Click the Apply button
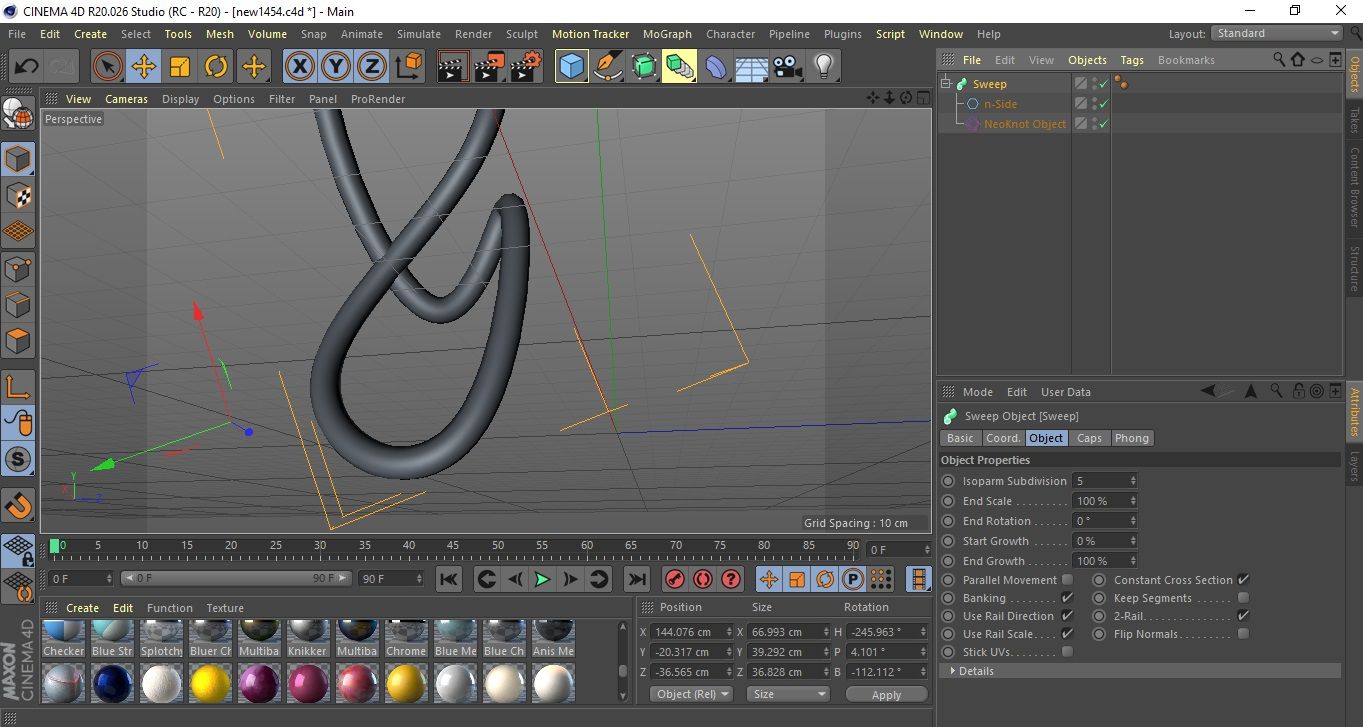1363x727 pixels. click(x=886, y=694)
